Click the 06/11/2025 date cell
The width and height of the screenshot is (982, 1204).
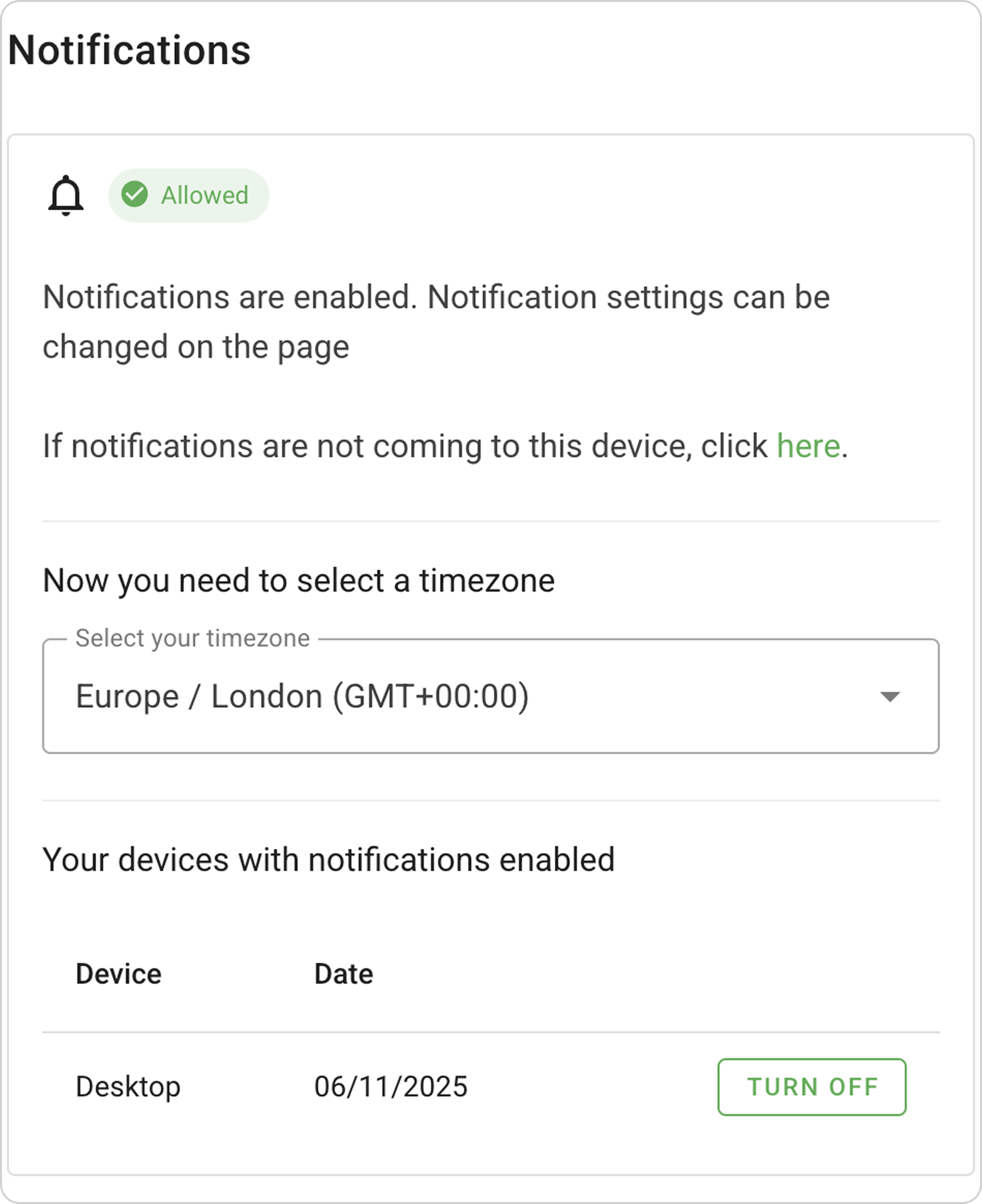tap(391, 1086)
